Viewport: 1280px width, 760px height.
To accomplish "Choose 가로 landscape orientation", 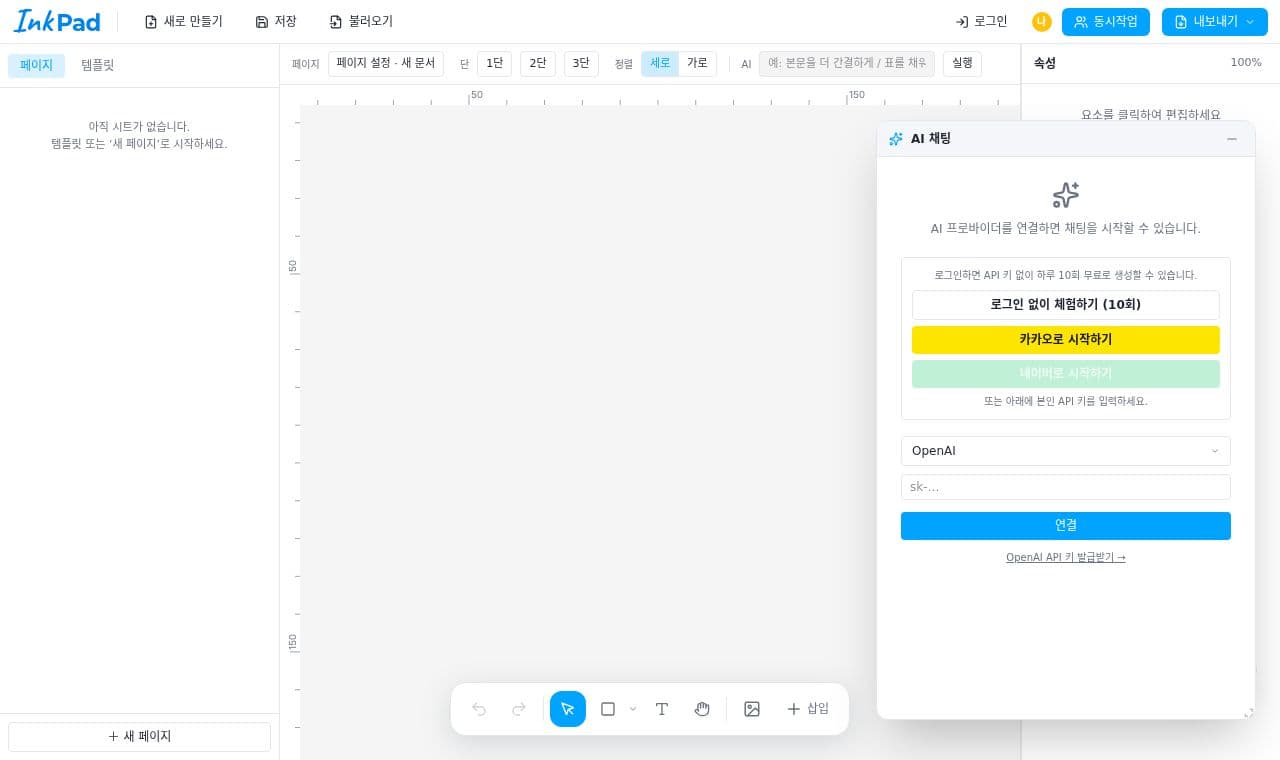I will pyautogui.click(x=697, y=63).
